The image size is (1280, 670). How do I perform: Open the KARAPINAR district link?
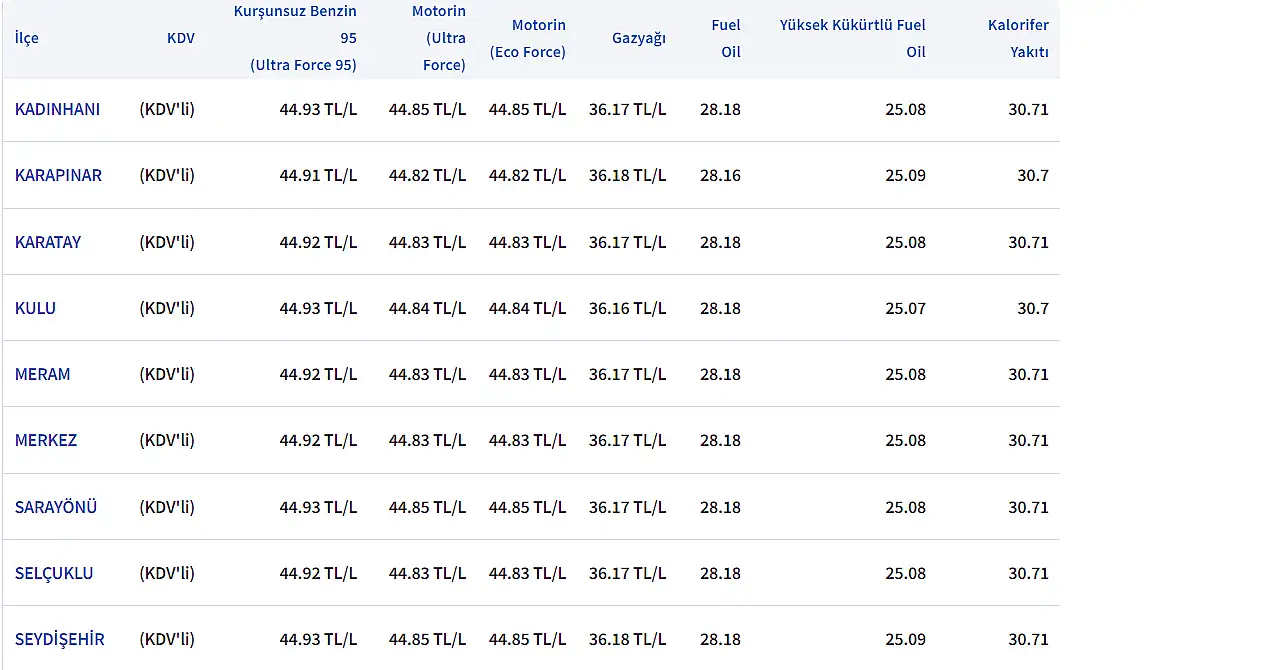(x=58, y=175)
